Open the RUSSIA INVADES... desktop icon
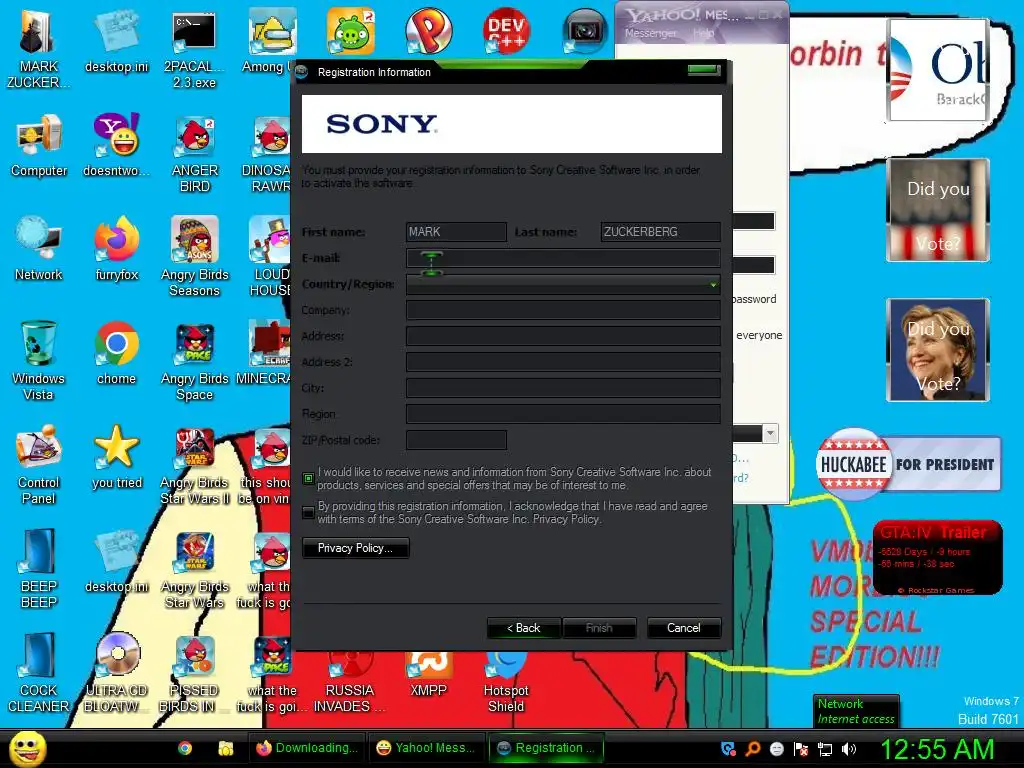1024x768 pixels. [x=350, y=683]
